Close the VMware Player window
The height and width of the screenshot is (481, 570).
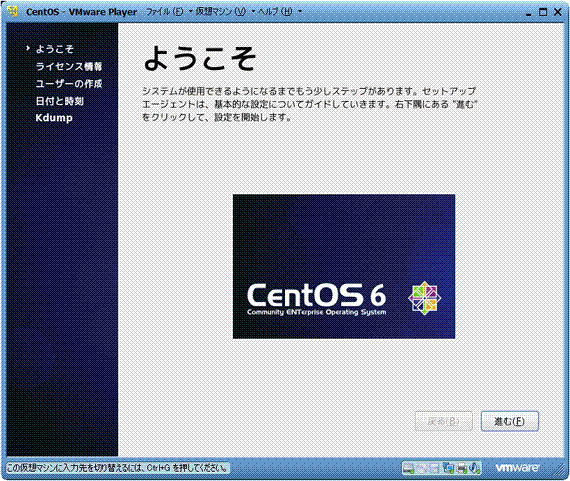pyautogui.click(x=557, y=12)
